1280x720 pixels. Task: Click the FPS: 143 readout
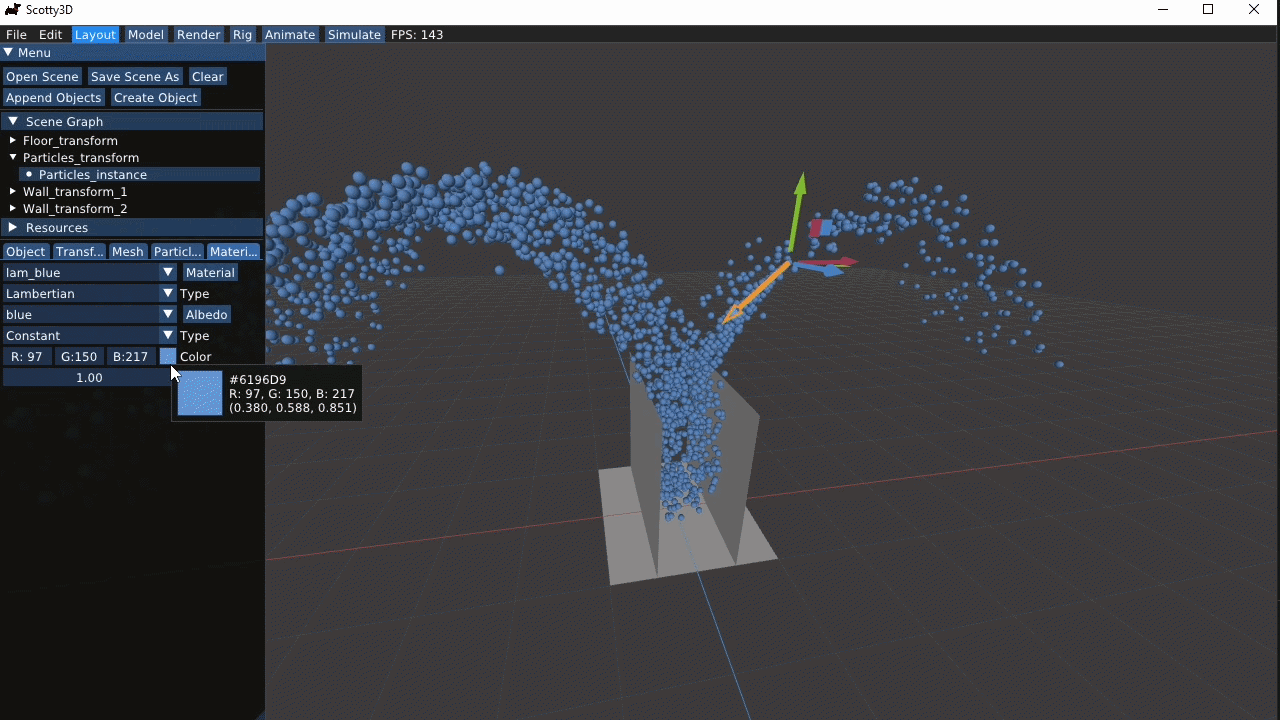pyautogui.click(x=417, y=35)
